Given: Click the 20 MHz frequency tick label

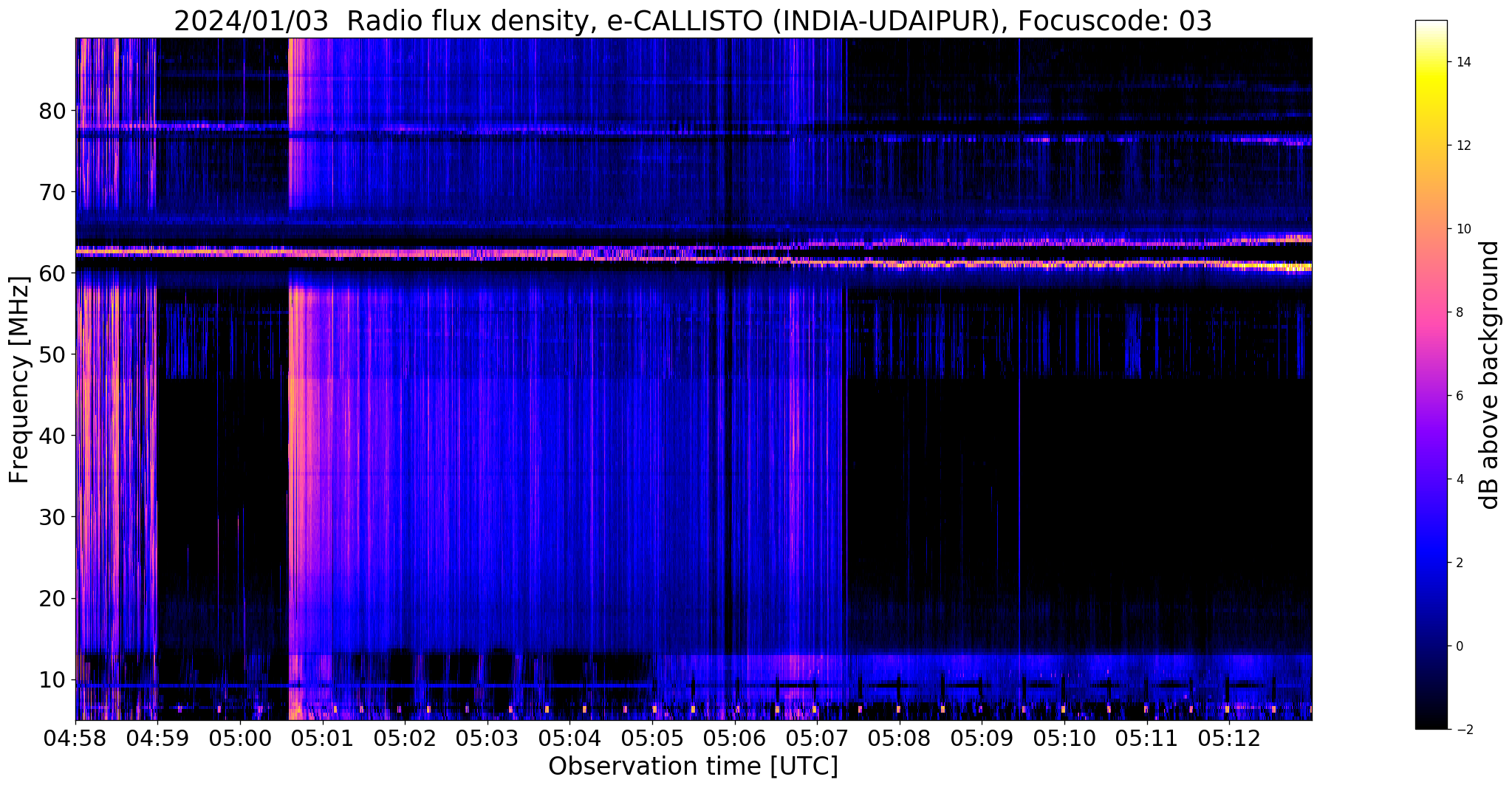Looking at the screenshot, I should click(x=52, y=598).
